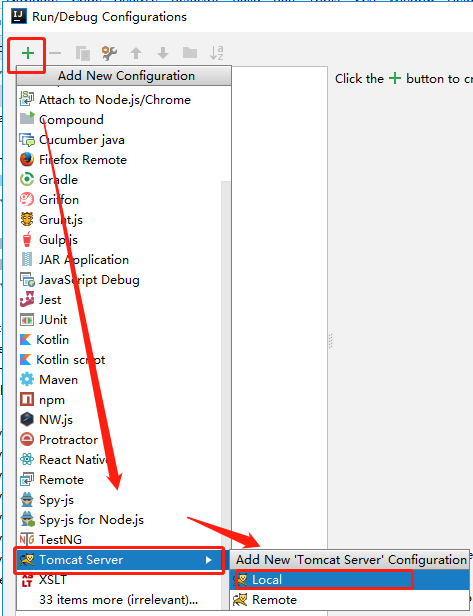Click the Gradle icon
This screenshot has width=473, height=616.
click(x=27, y=180)
